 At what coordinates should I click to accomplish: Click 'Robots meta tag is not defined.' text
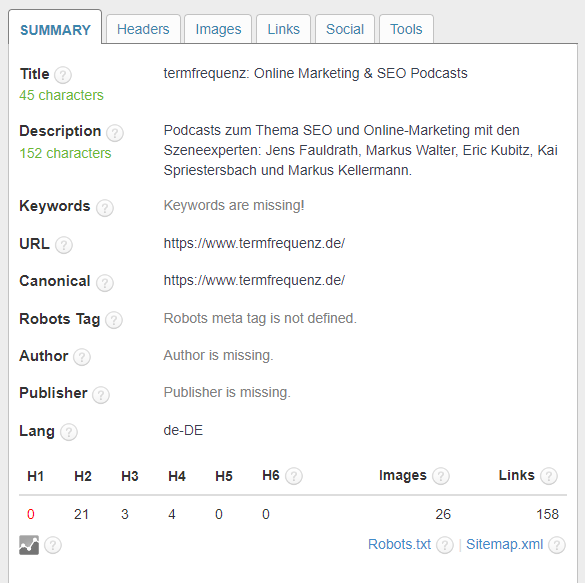click(260, 318)
